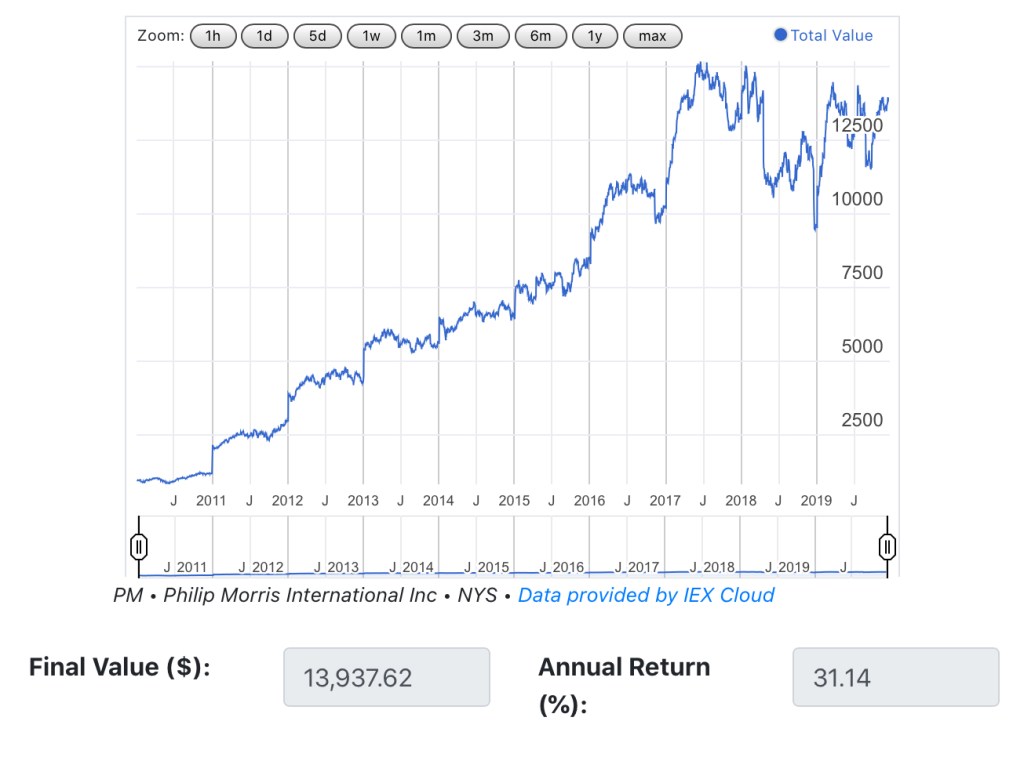Switch zoom to 1w
The width and height of the screenshot is (1024, 768).
(371, 36)
